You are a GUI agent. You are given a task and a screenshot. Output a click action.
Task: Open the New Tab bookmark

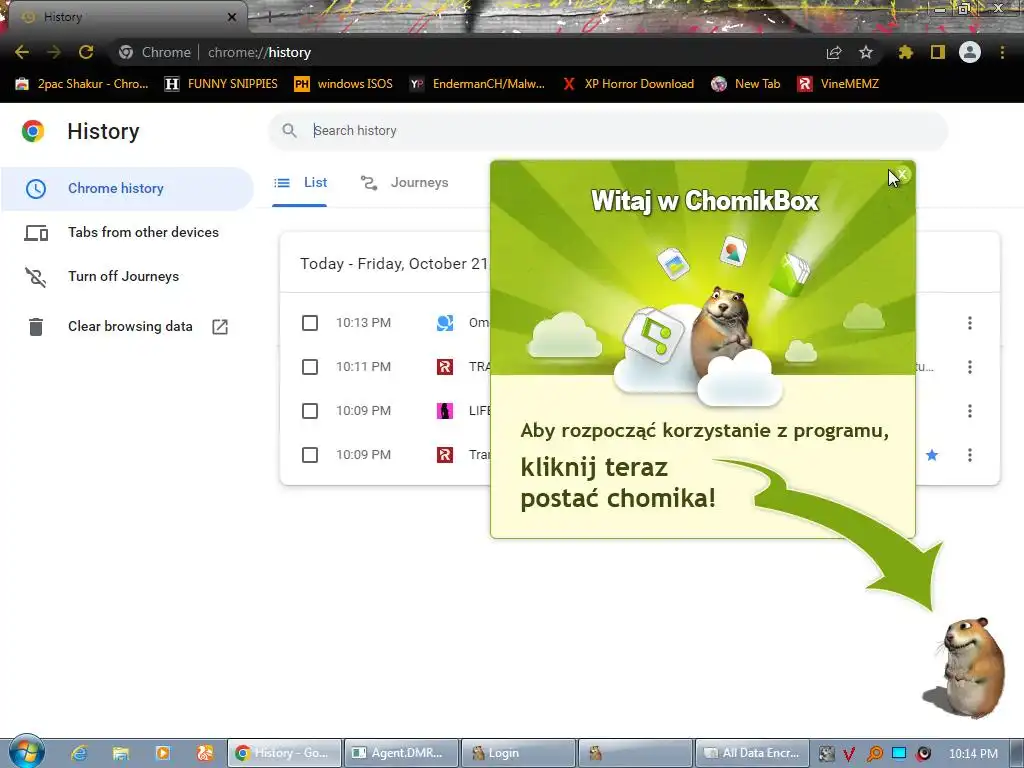click(746, 84)
